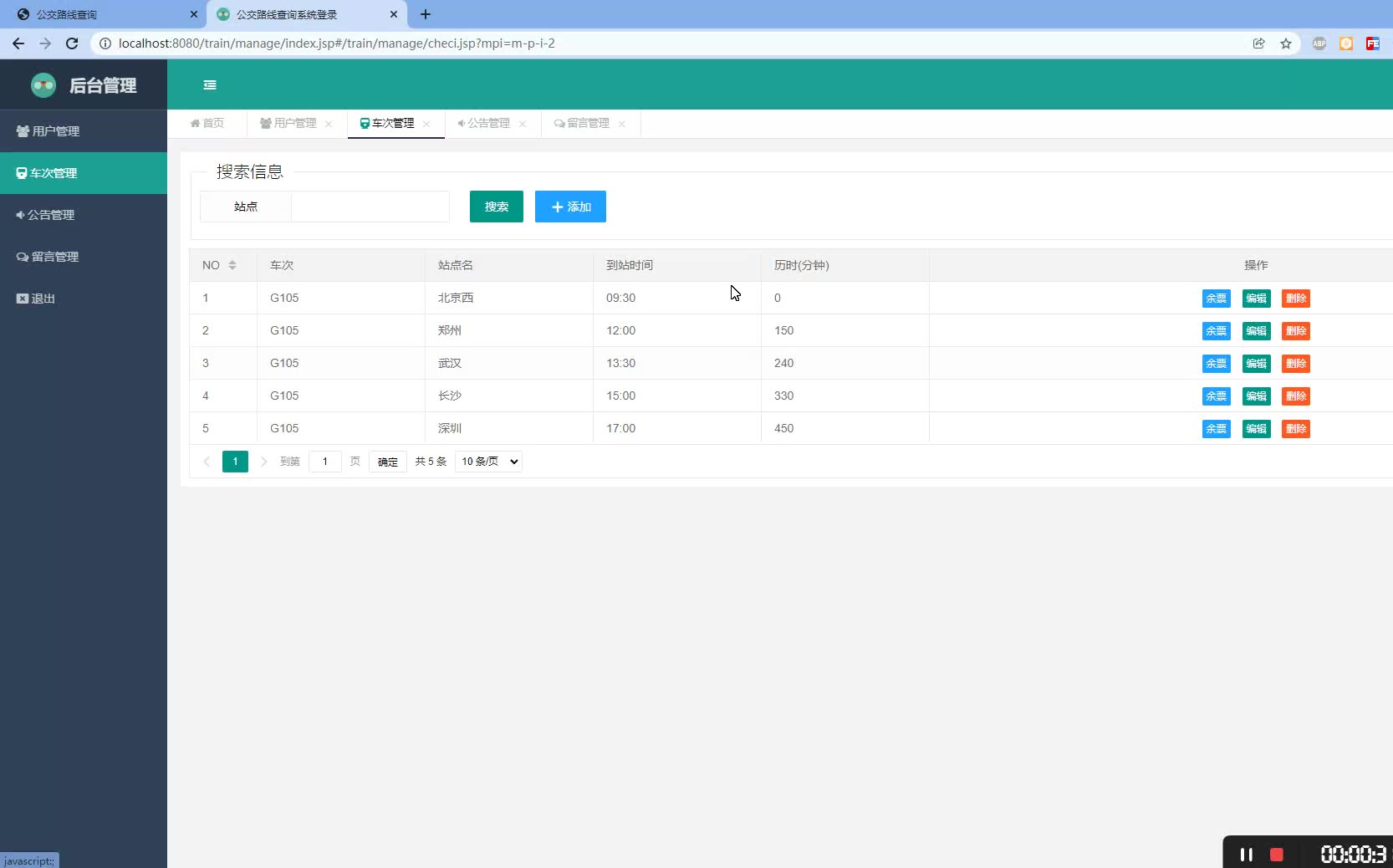Open the ABP extension icon
The width and height of the screenshot is (1393, 868).
coord(1319,43)
